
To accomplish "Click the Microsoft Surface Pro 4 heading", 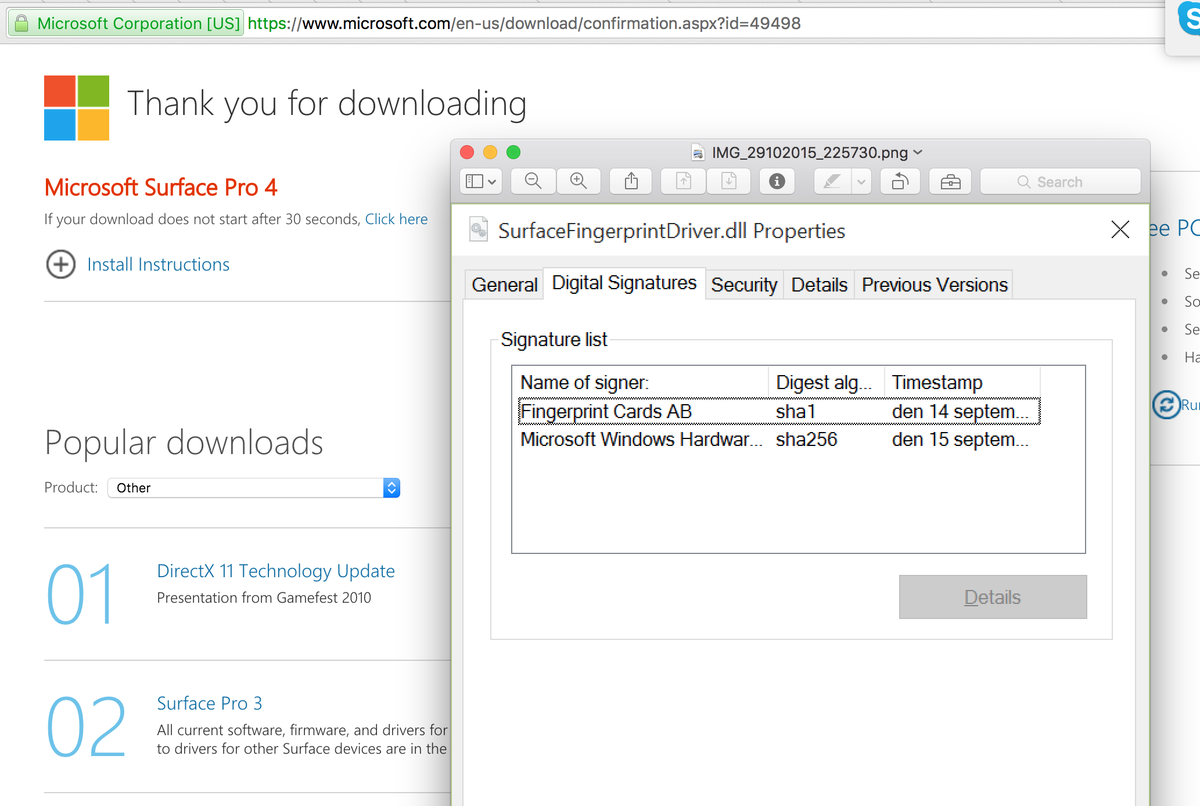I will click(161, 187).
